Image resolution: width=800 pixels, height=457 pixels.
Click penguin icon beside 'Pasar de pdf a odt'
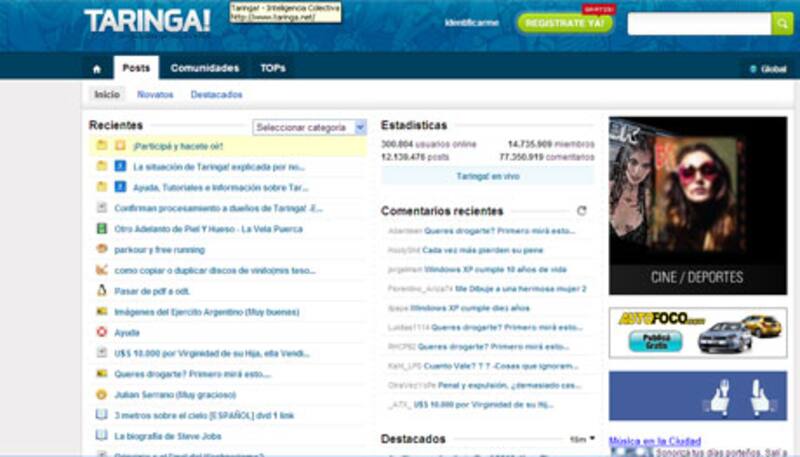pyautogui.click(x=102, y=291)
